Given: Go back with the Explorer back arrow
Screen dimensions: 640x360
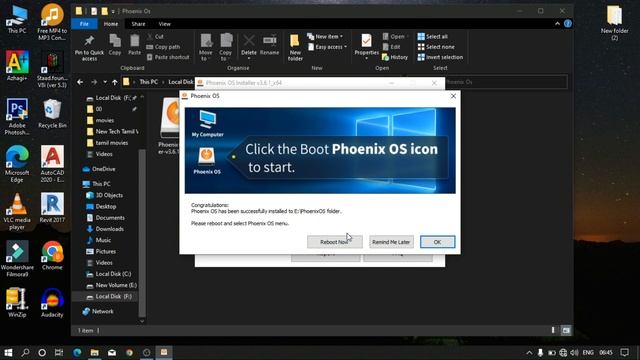Looking at the screenshot, I should pyautogui.click(x=80, y=82).
